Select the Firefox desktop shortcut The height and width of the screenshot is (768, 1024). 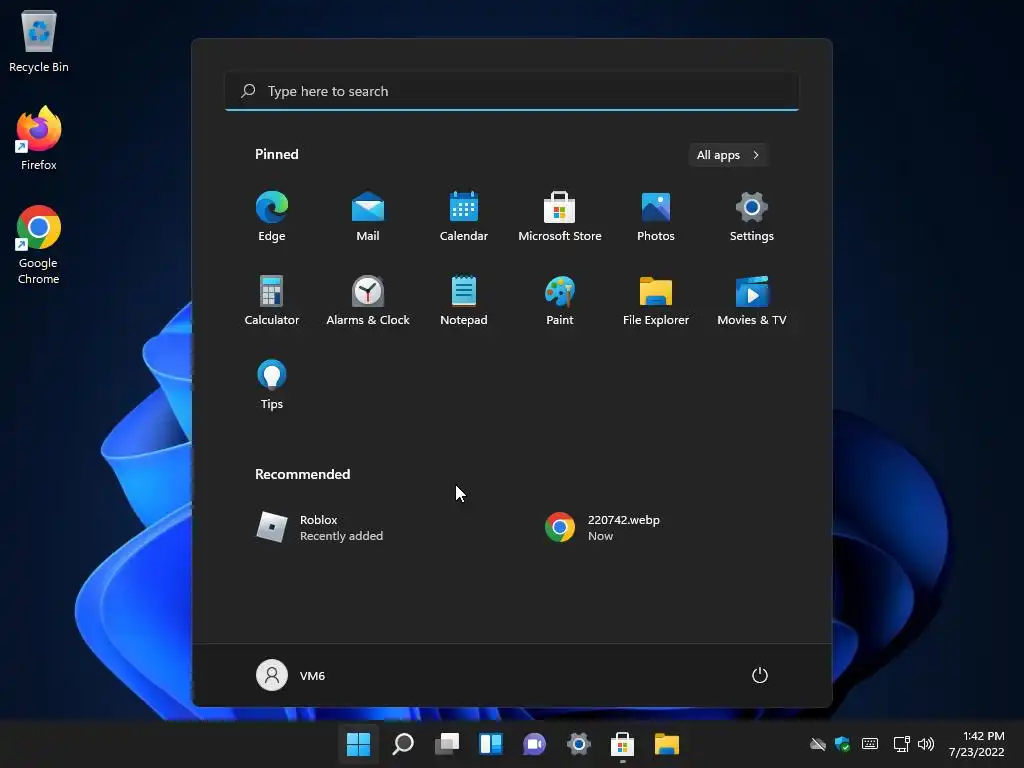pos(39,139)
